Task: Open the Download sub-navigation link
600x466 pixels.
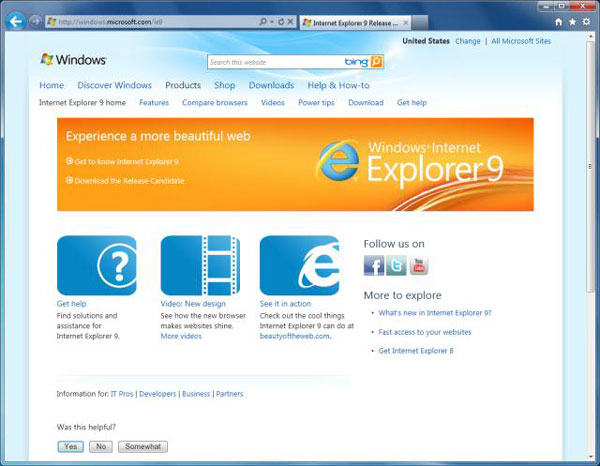Action: tap(366, 103)
